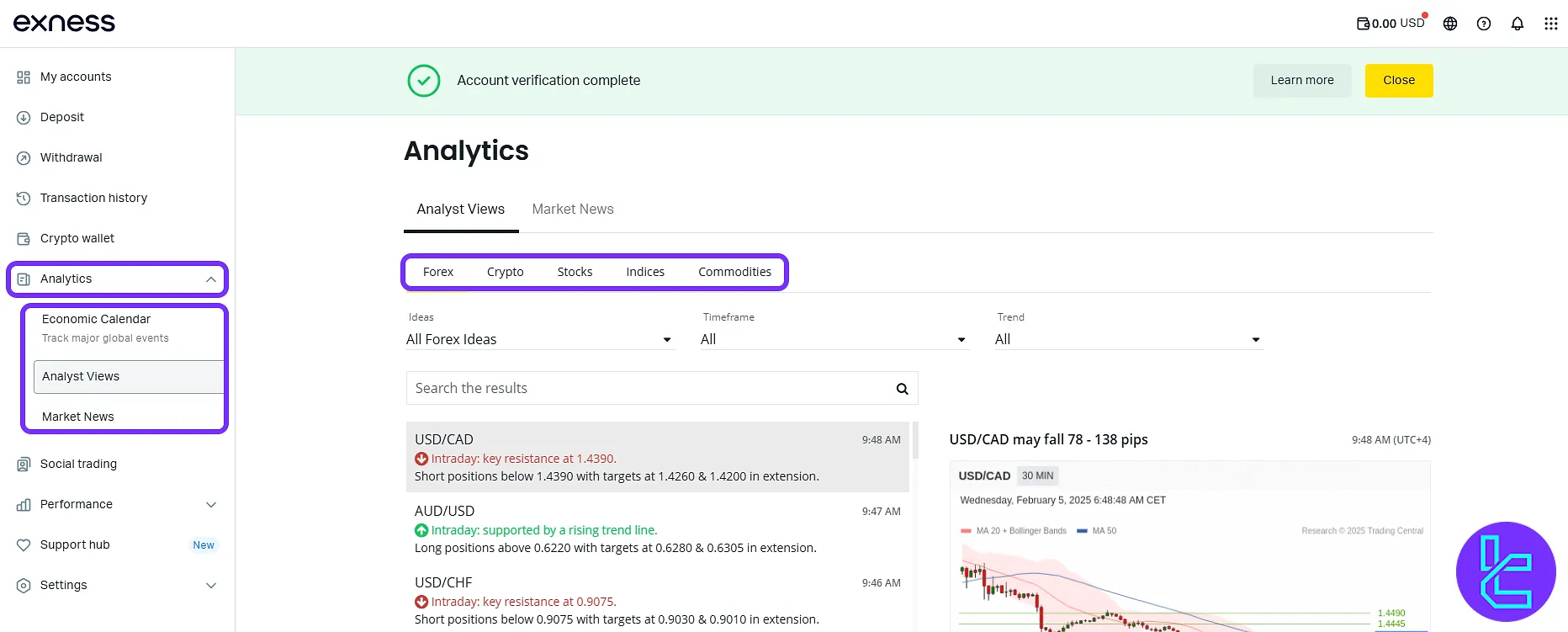1568x632 pixels.
Task: Open the help question mark icon
Action: pyautogui.click(x=1484, y=24)
